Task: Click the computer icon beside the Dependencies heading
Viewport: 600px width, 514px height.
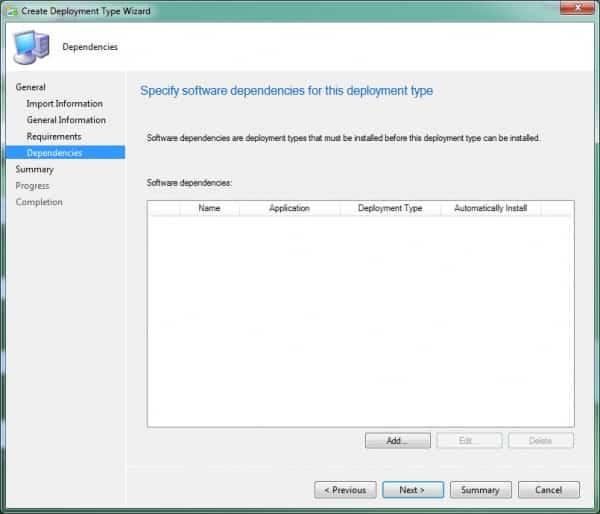Action: pos(30,47)
